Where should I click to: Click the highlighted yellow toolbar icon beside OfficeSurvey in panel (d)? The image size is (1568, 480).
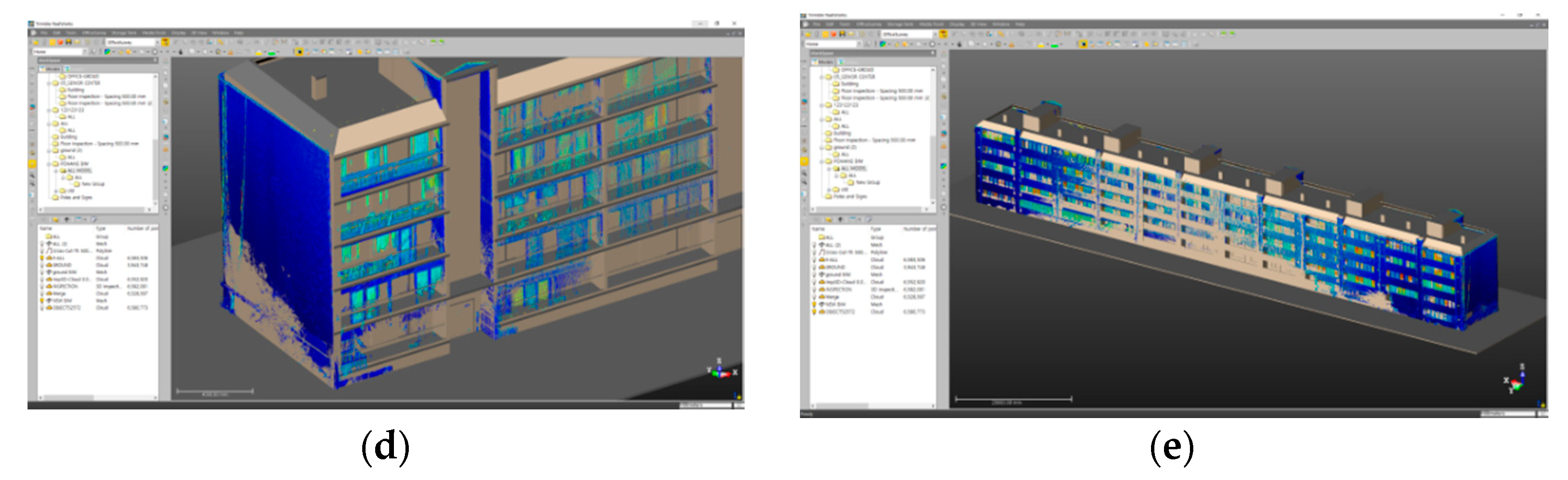[x=165, y=43]
